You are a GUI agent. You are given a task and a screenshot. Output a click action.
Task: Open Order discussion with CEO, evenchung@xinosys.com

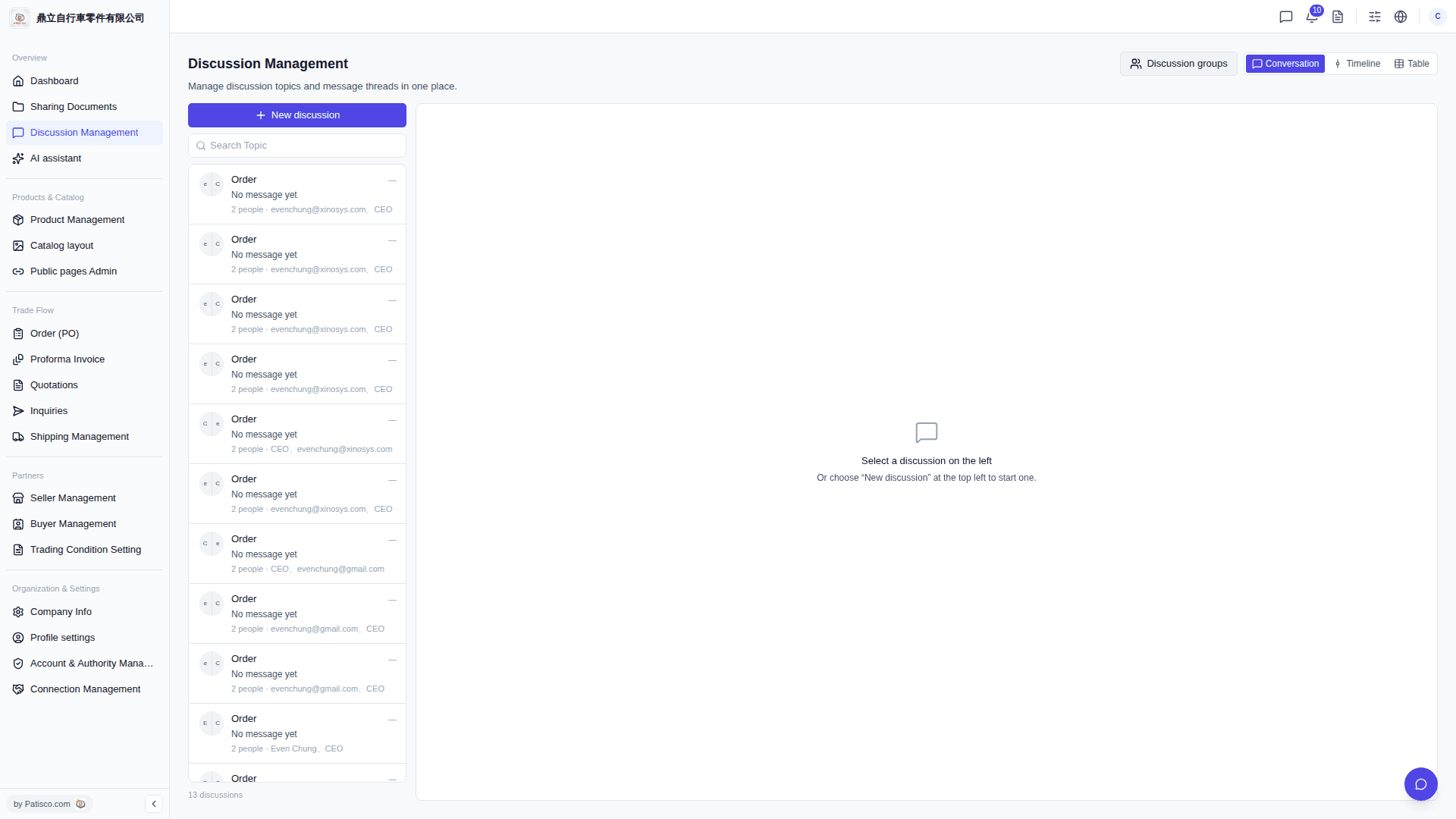(297, 434)
